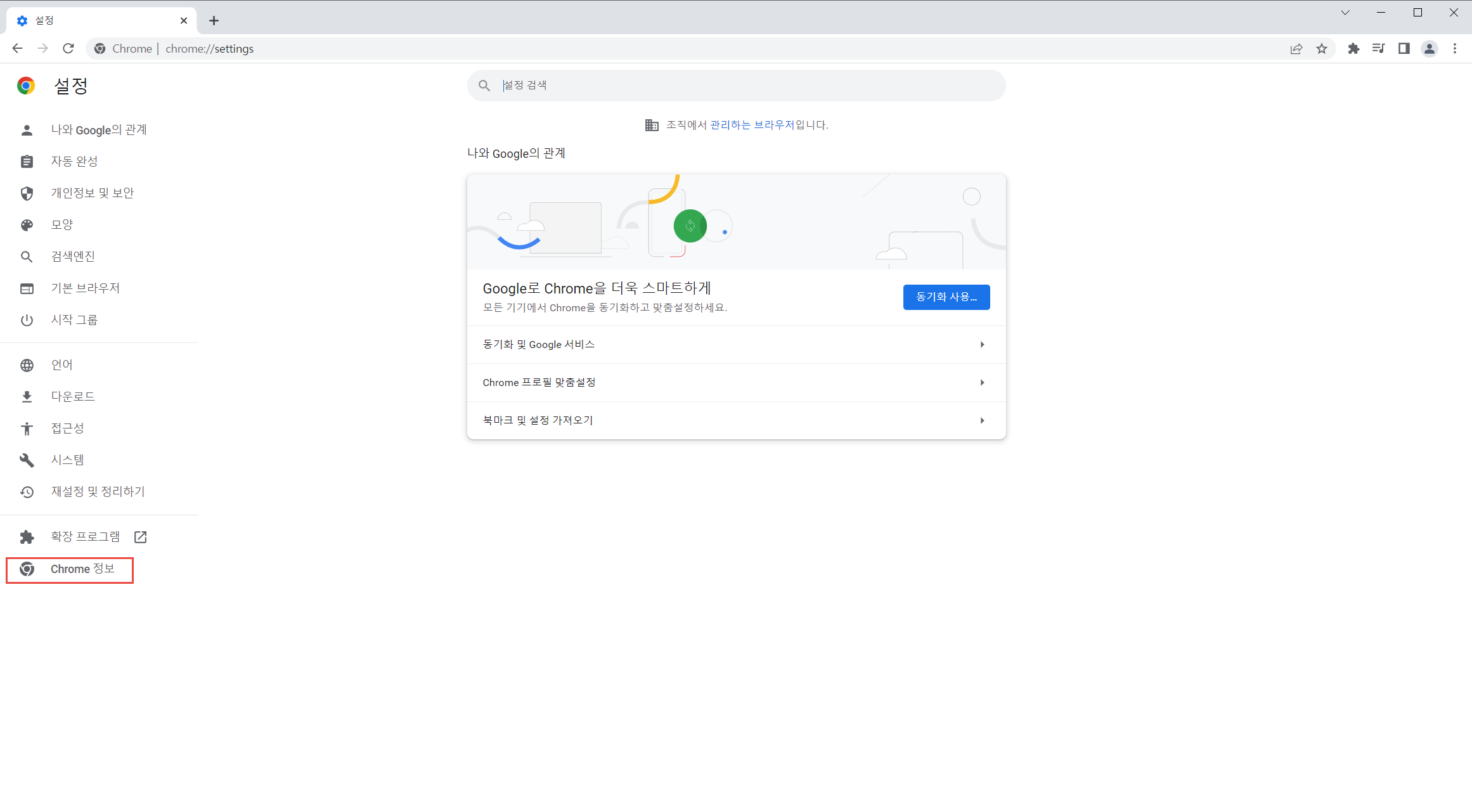Screen dimensions: 1472x812
Task: Toggle the side panel icon
Action: click(x=1404, y=48)
